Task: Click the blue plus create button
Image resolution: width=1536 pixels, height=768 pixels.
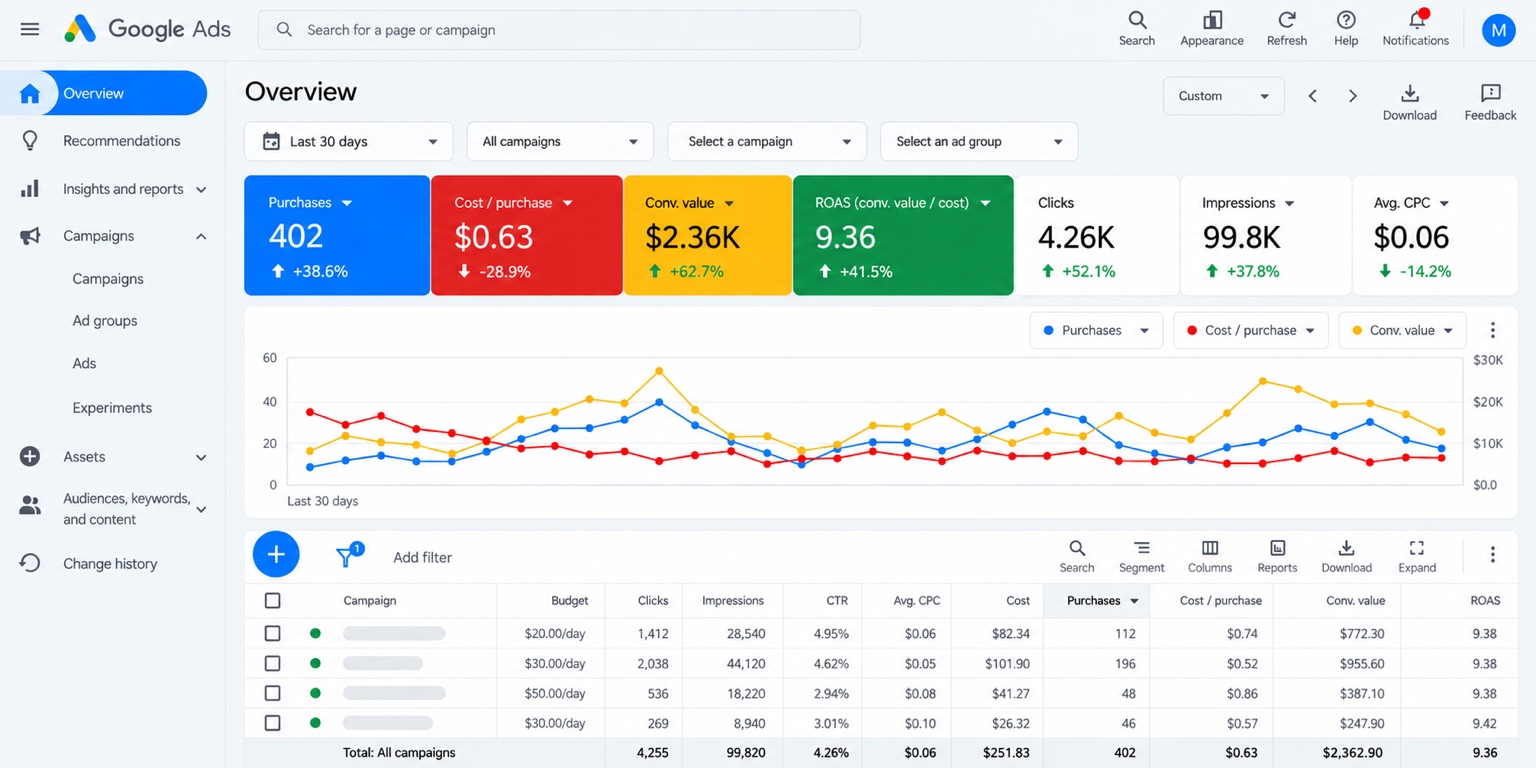Action: tap(276, 554)
